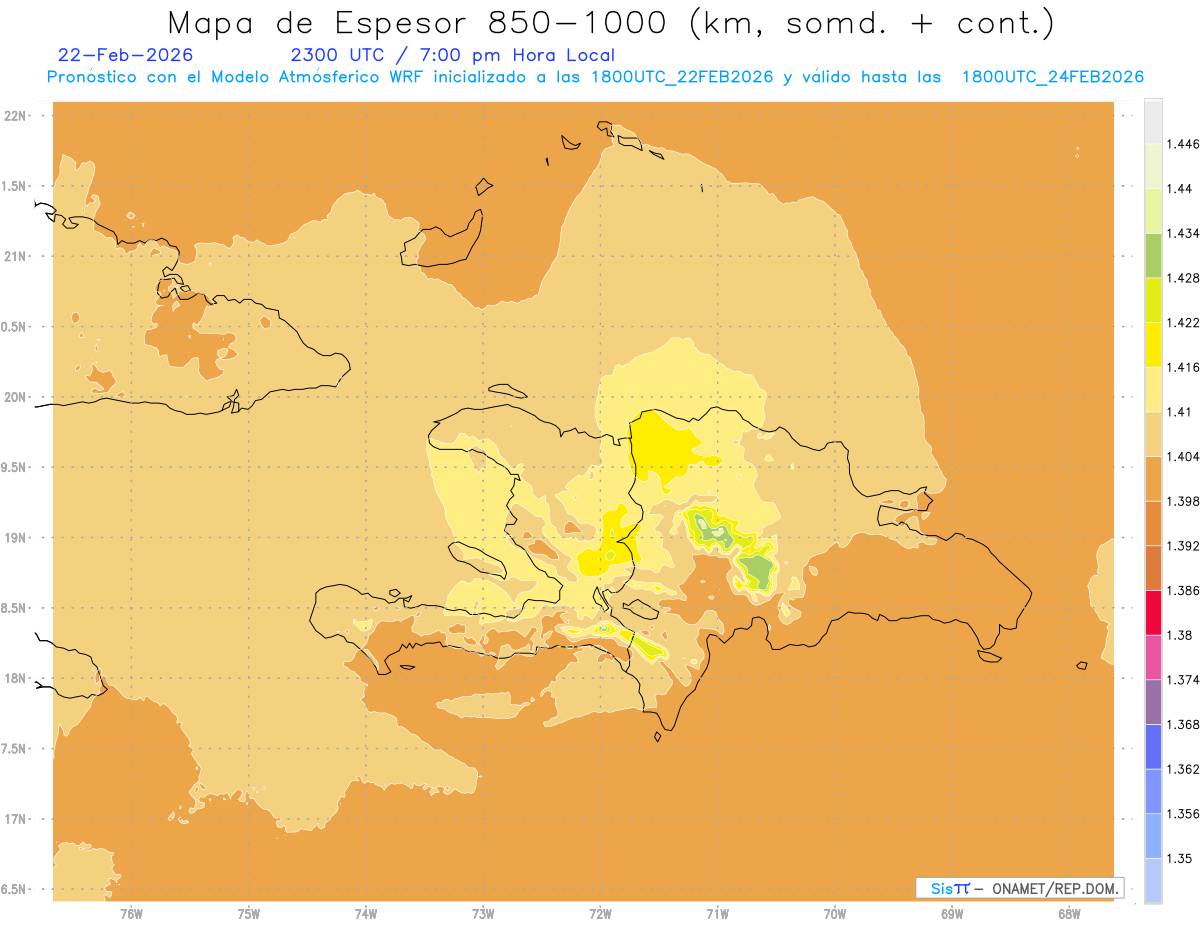Select the bright yellow 1.416–1.422 legend swatch

point(1153,344)
